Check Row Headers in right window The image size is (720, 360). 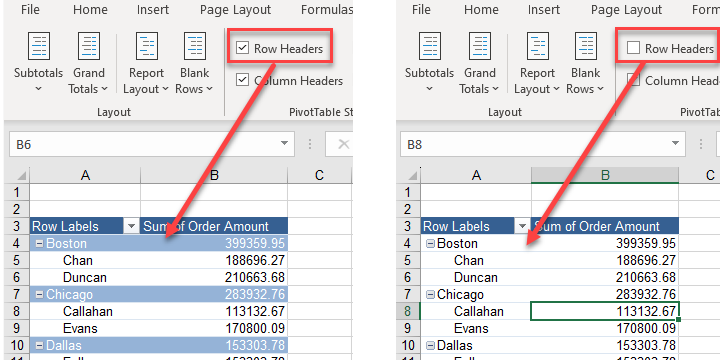633,48
